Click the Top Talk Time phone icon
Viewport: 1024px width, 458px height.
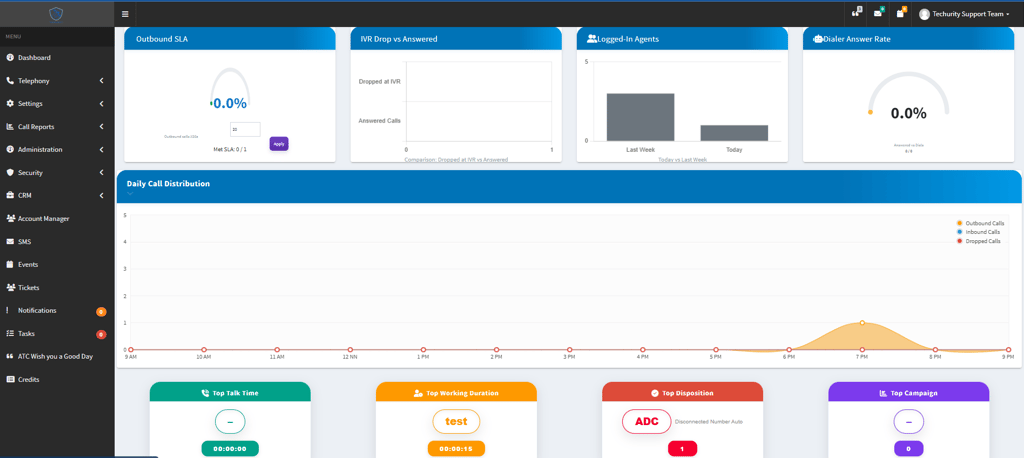pyautogui.click(x=205, y=393)
